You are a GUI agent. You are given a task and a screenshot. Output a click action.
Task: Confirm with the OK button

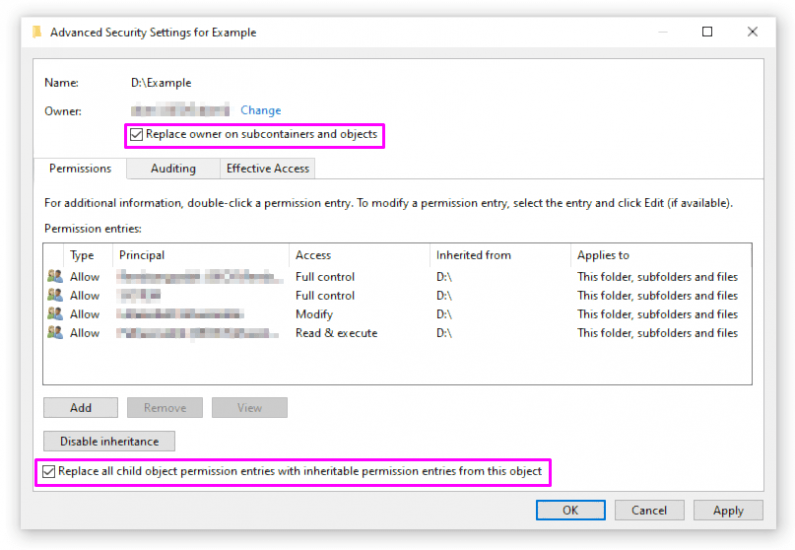click(570, 510)
